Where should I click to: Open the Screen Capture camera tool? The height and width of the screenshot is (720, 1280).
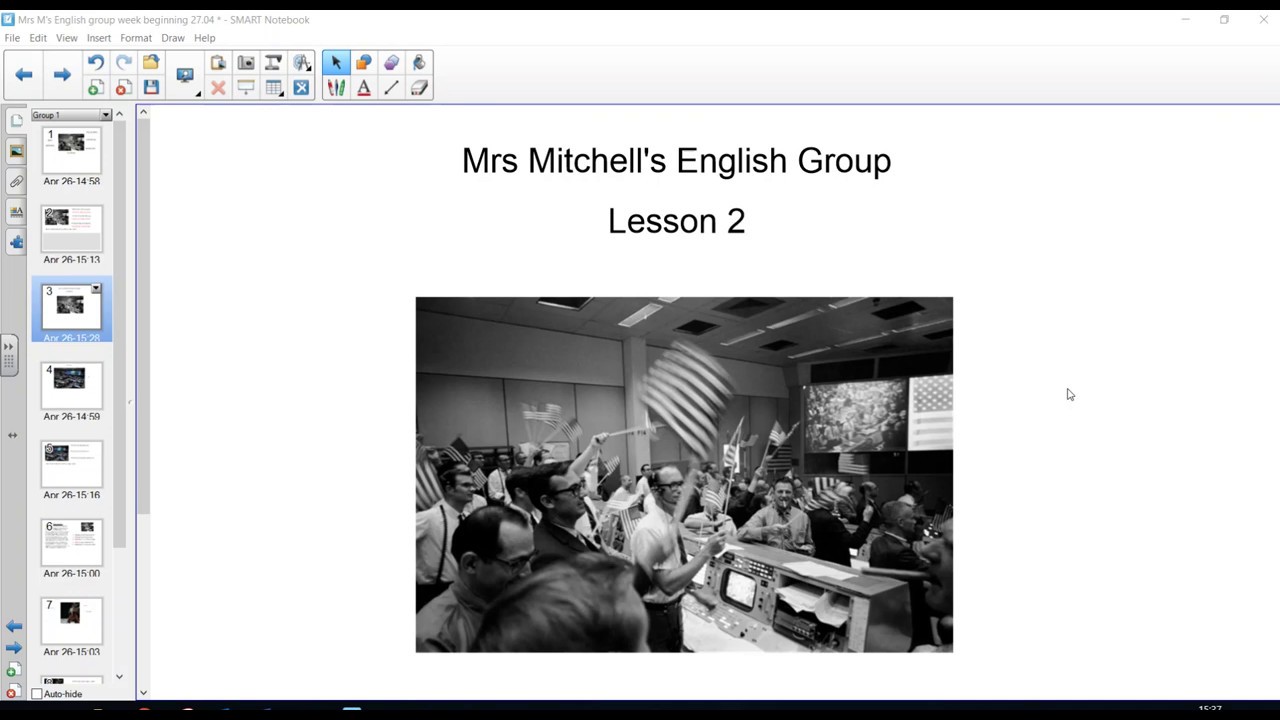click(246, 63)
